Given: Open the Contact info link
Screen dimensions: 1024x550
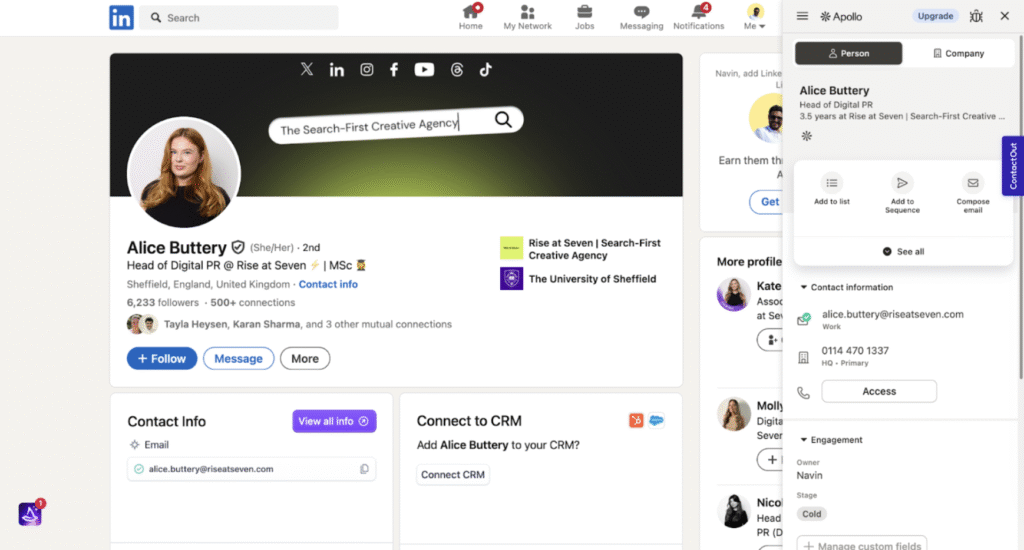Looking at the screenshot, I should 328,284.
